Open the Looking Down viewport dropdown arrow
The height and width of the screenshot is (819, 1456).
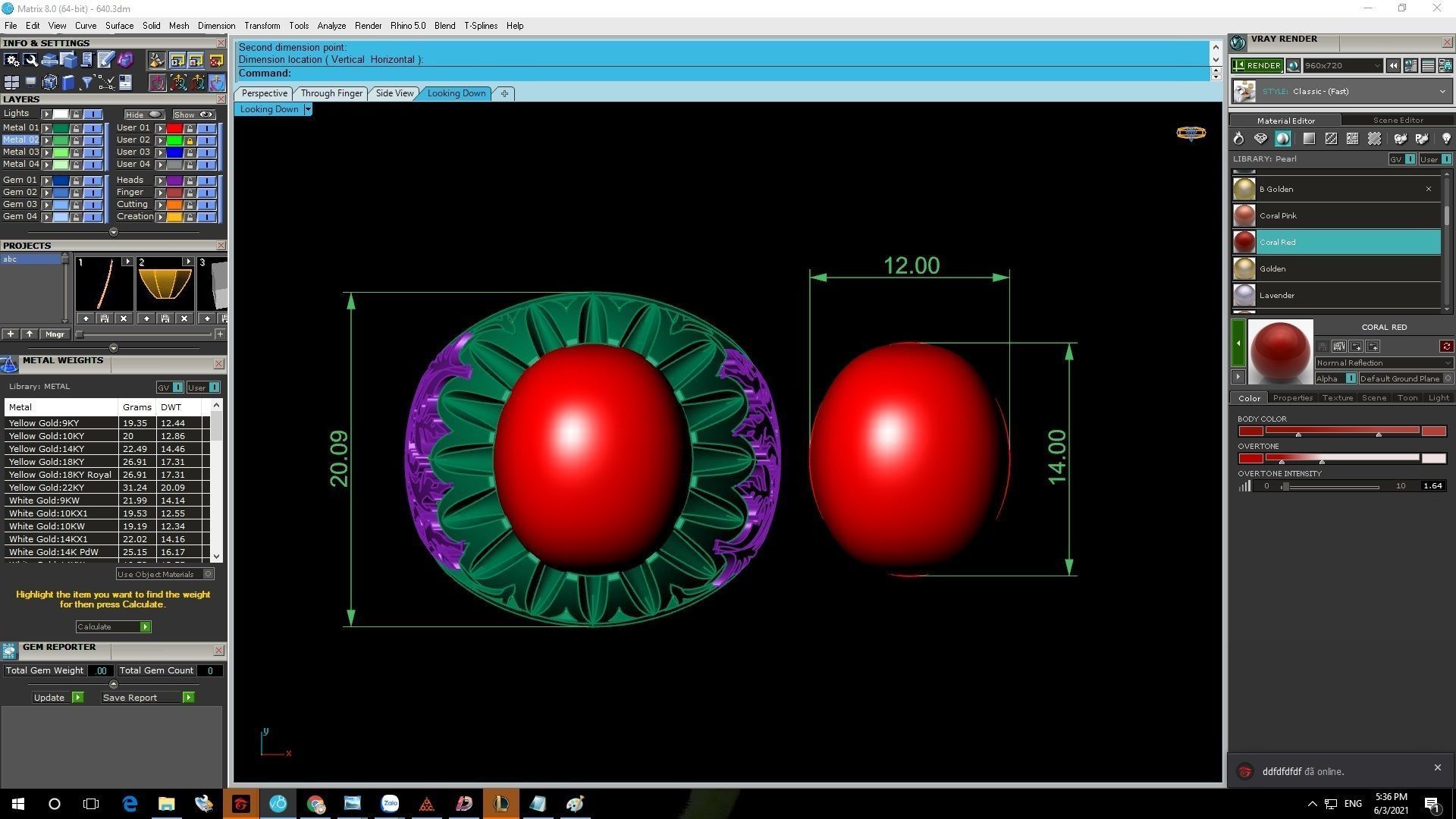point(308,109)
